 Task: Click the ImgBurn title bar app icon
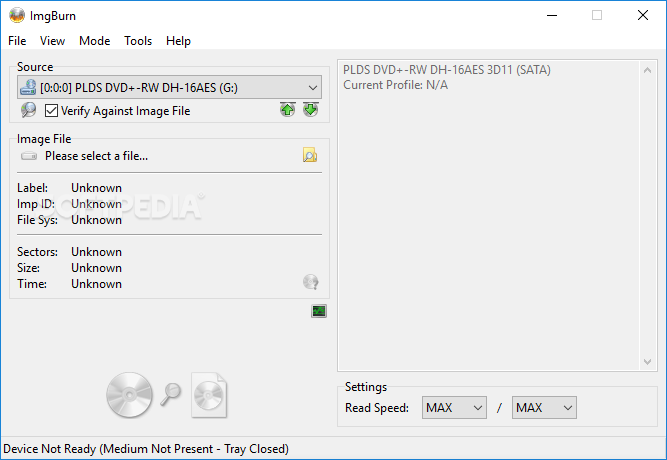[17, 15]
